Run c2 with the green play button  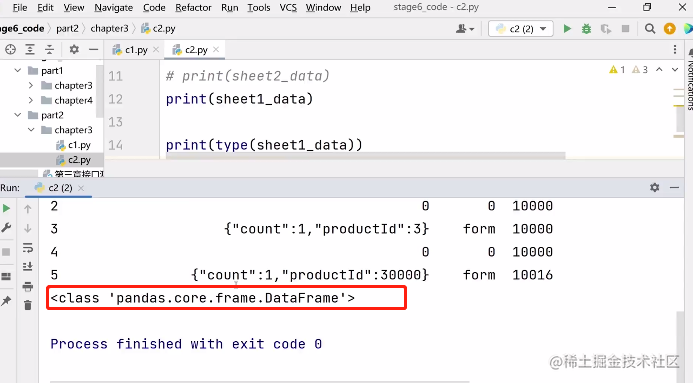(x=567, y=29)
